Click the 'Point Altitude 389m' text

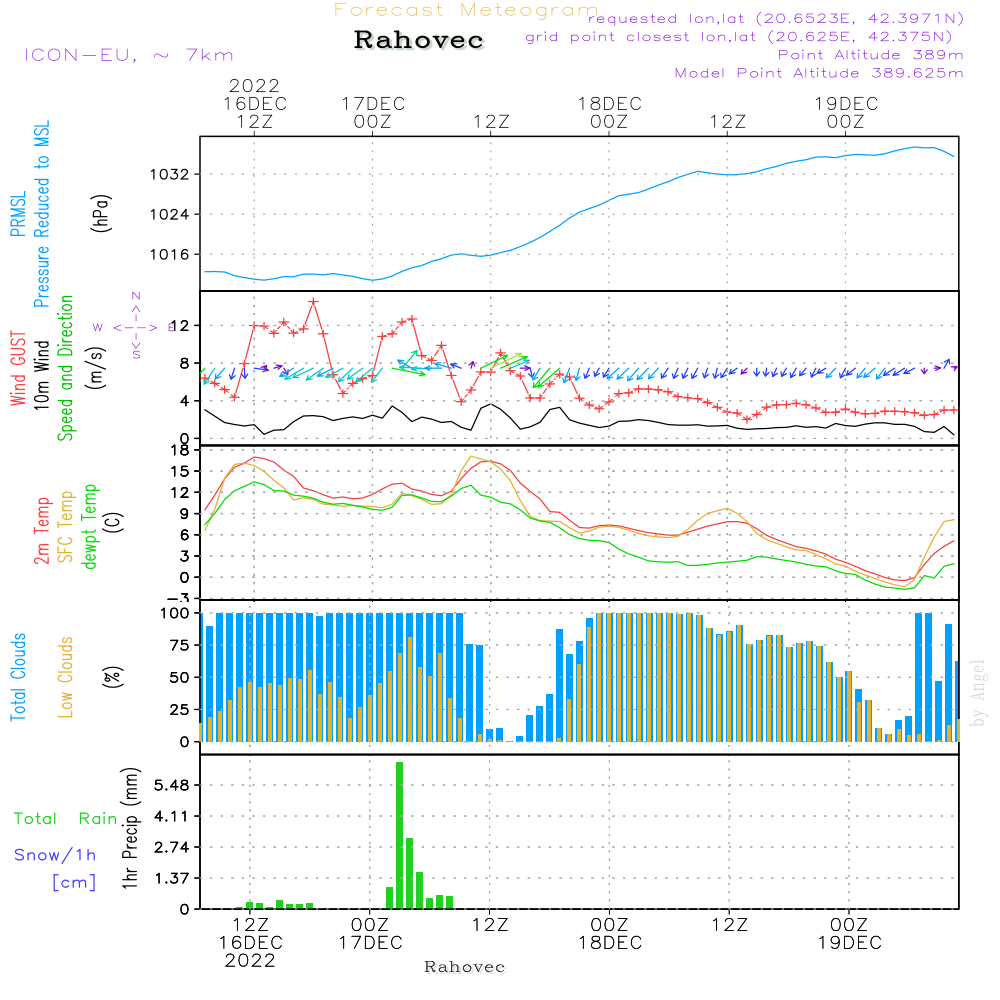click(x=870, y=55)
